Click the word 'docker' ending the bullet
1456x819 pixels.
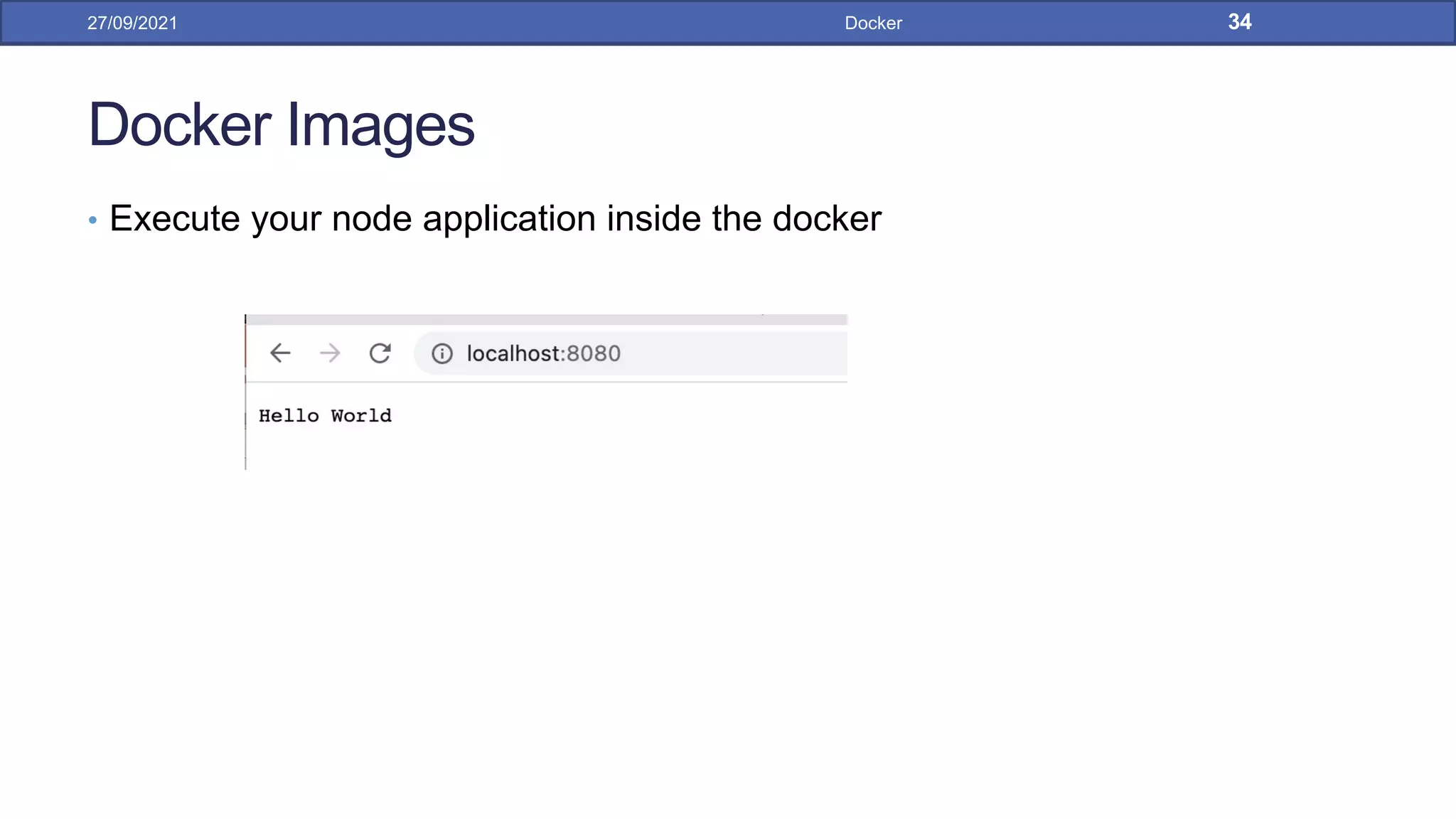[827, 218]
